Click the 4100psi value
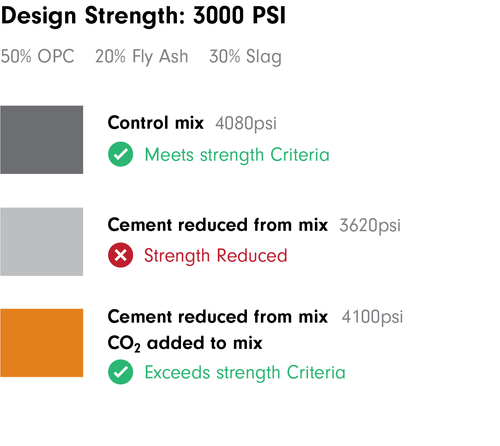This screenshot has height=446, width=500. 372,317
